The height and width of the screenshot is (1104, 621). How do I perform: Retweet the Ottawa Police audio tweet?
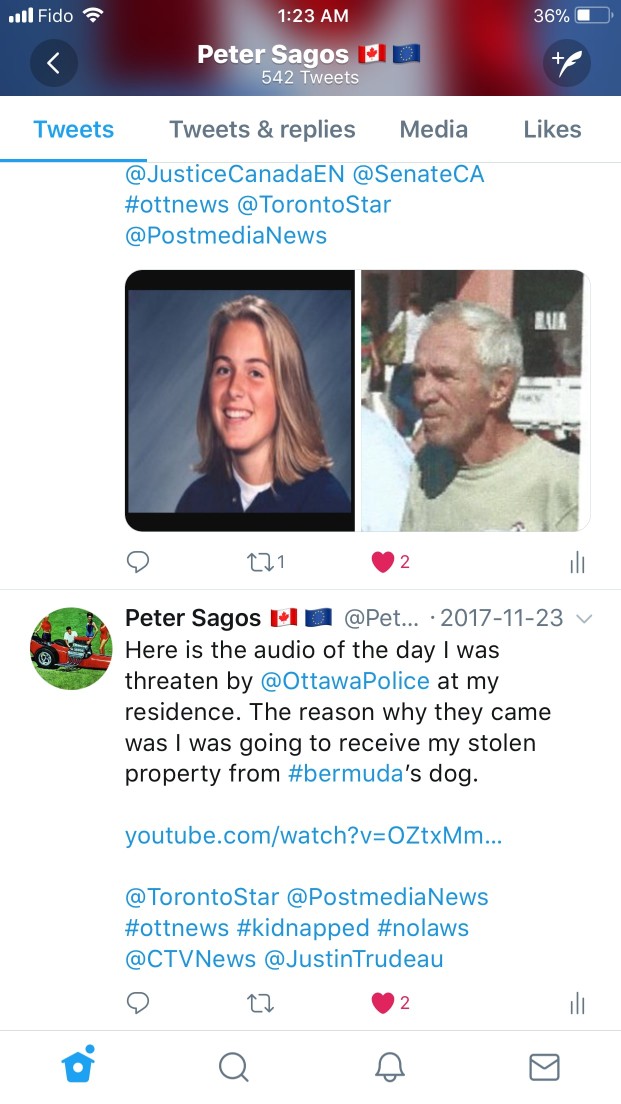pos(261,1003)
